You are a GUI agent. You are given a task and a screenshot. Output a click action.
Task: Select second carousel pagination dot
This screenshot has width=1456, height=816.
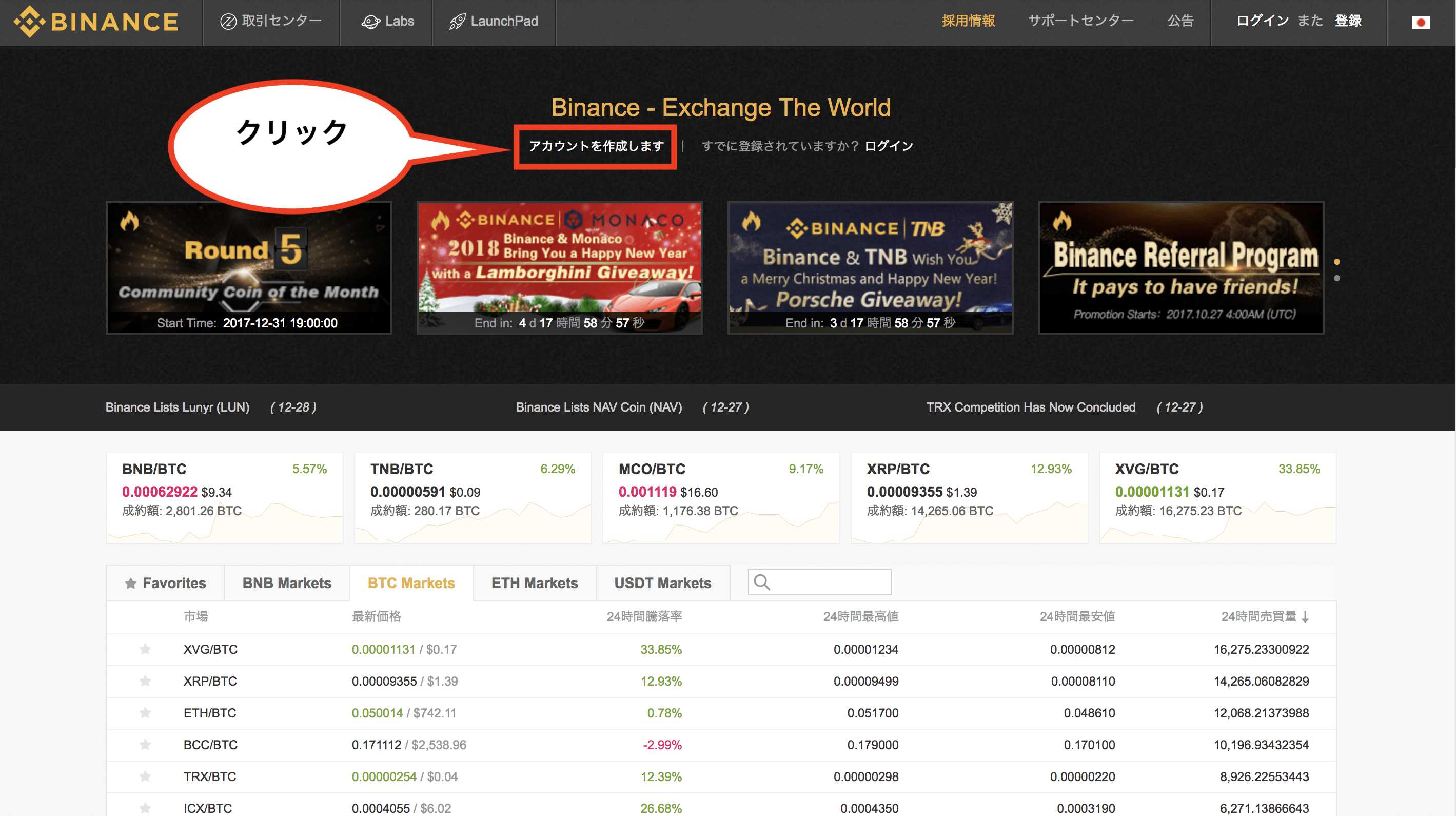pyautogui.click(x=1337, y=278)
